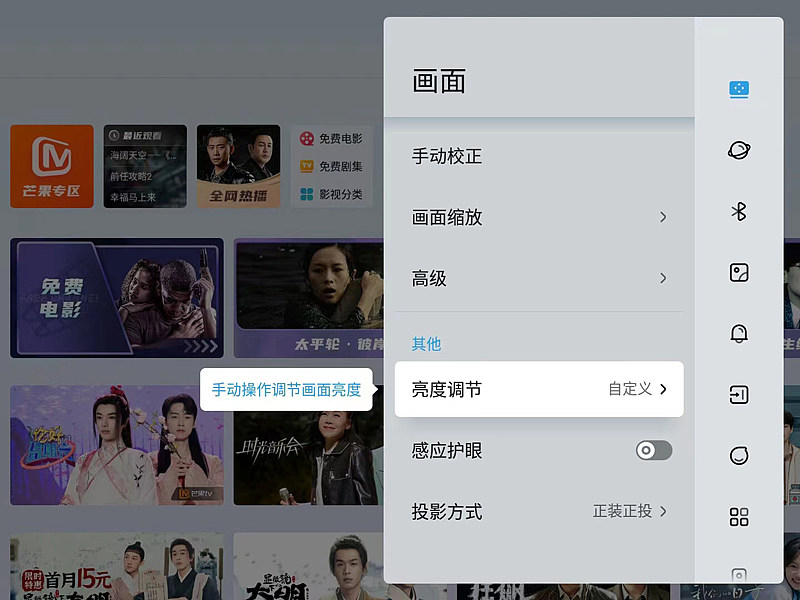
Task: Select the 手动校正 menu item
Action: pos(539,156)
